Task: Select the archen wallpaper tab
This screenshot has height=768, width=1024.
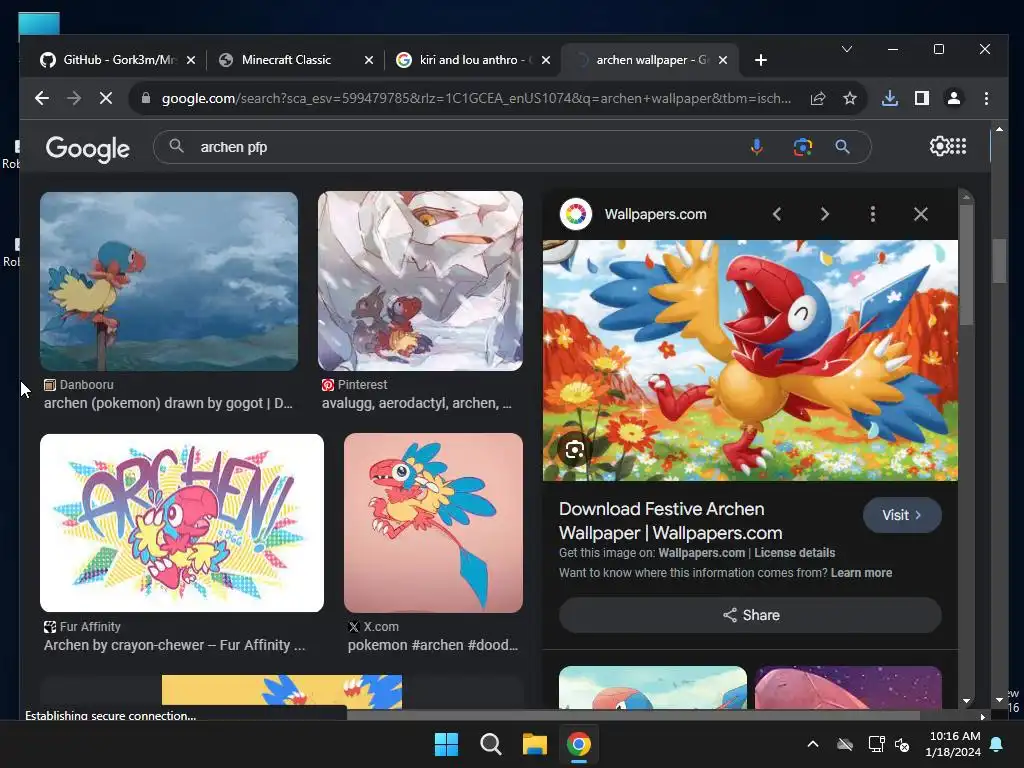Action: click(650, 60)
